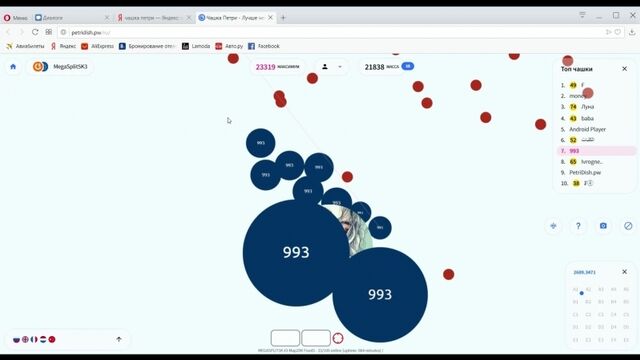Viewport: 640px width, 360px height.
Task: Select the Russian flag chat language
Action: [16, 340]
